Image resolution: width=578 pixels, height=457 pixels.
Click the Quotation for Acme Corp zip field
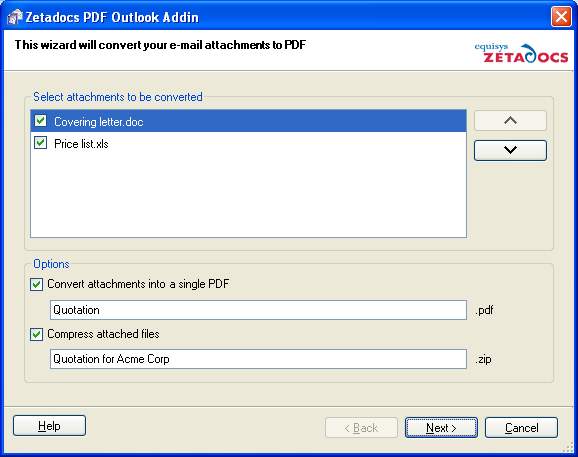(x=258, y=359)
